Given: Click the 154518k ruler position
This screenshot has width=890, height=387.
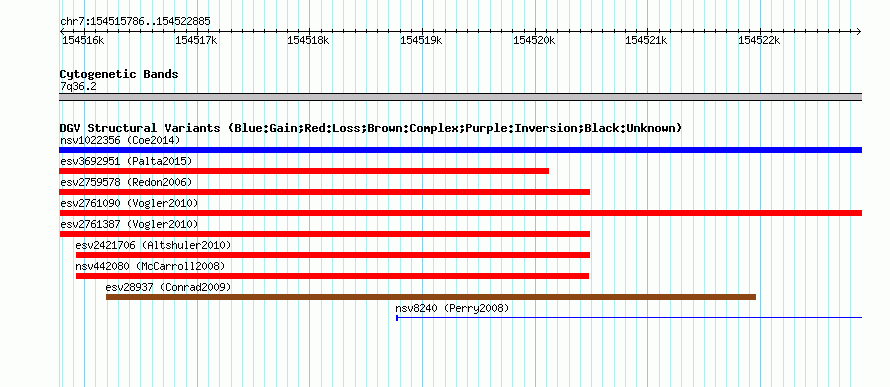Looking at the screenshot, I should [x=308, y=41].
